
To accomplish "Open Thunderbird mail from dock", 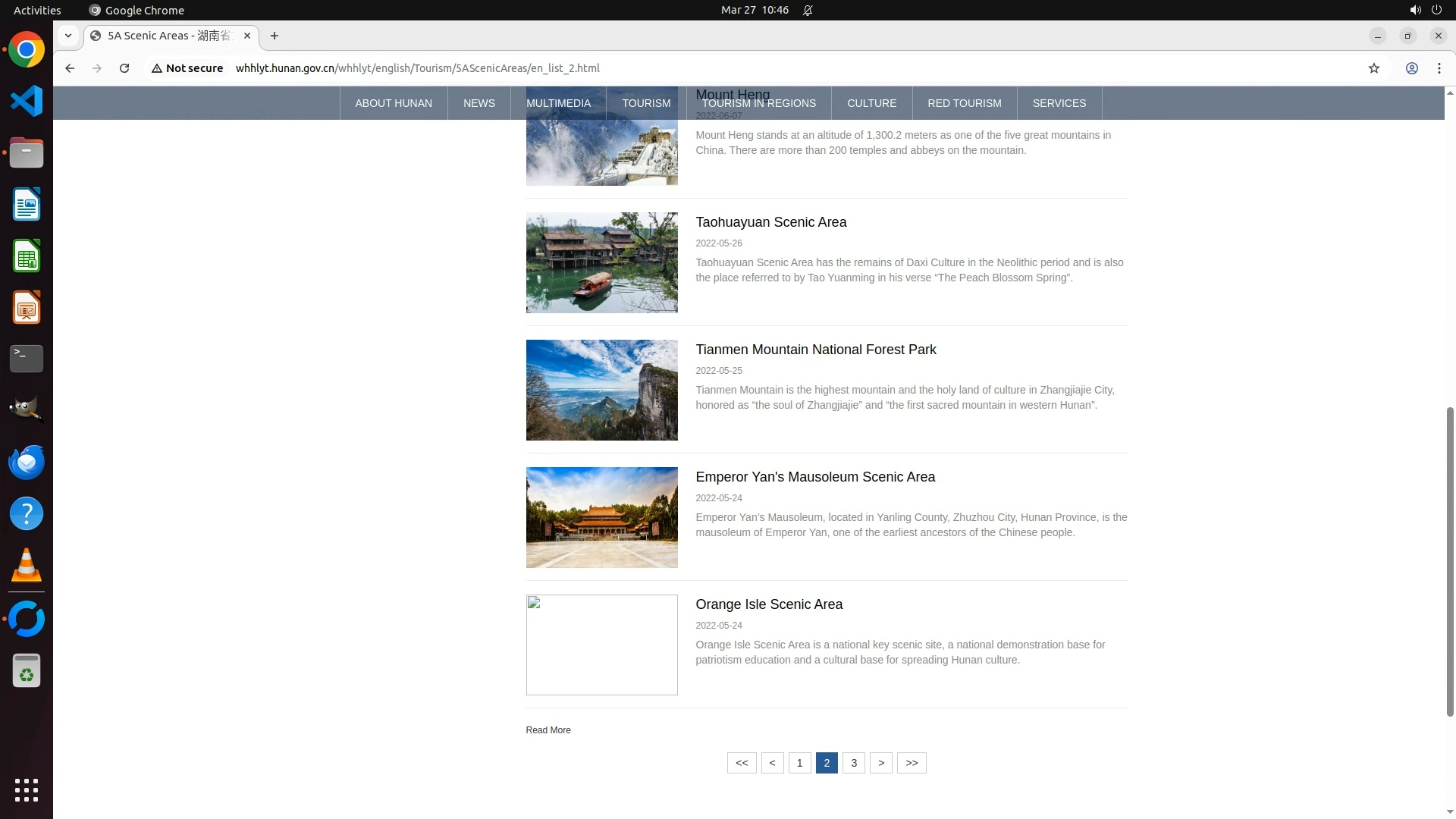I will point(27,462).
